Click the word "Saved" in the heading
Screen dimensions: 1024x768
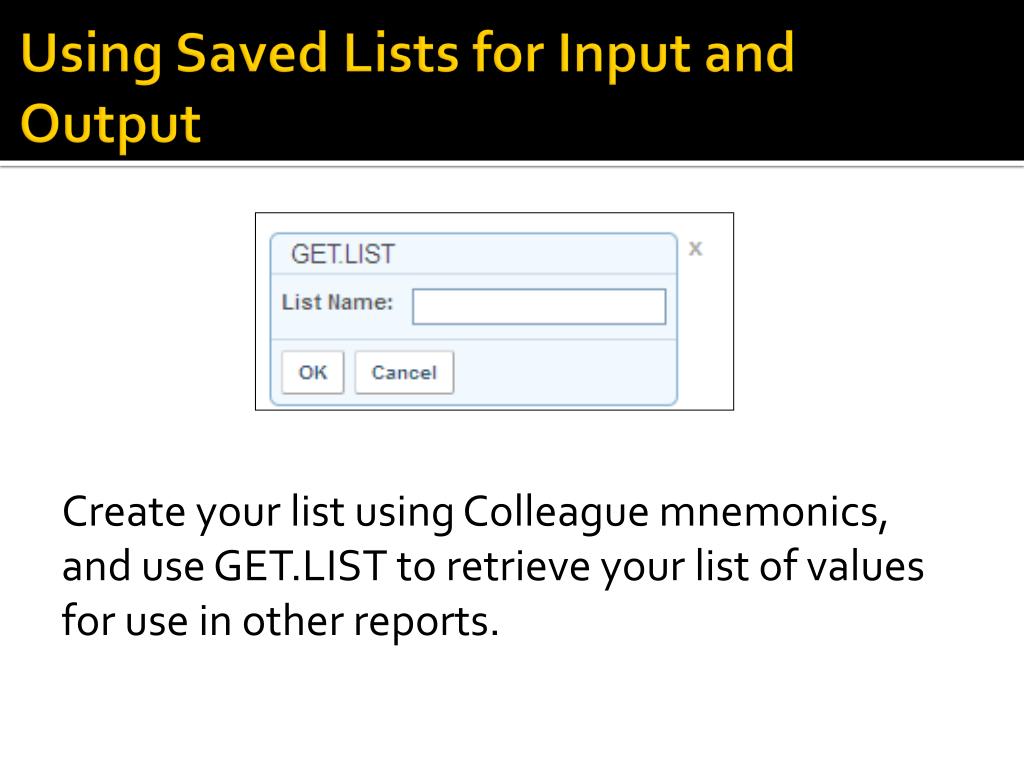(x=251, y=52)
